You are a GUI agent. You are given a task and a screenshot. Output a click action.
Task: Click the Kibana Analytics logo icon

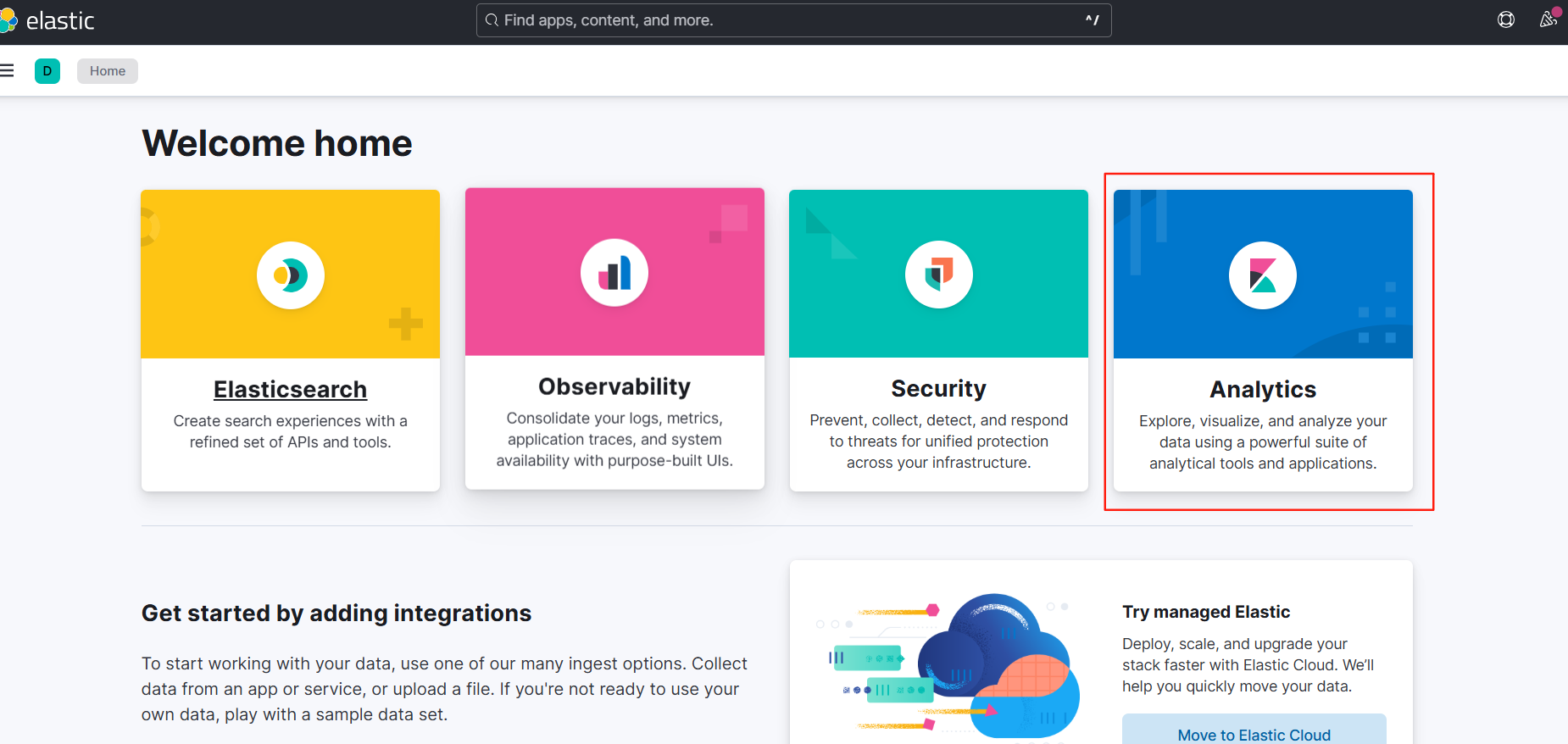tap(1263, 275)
